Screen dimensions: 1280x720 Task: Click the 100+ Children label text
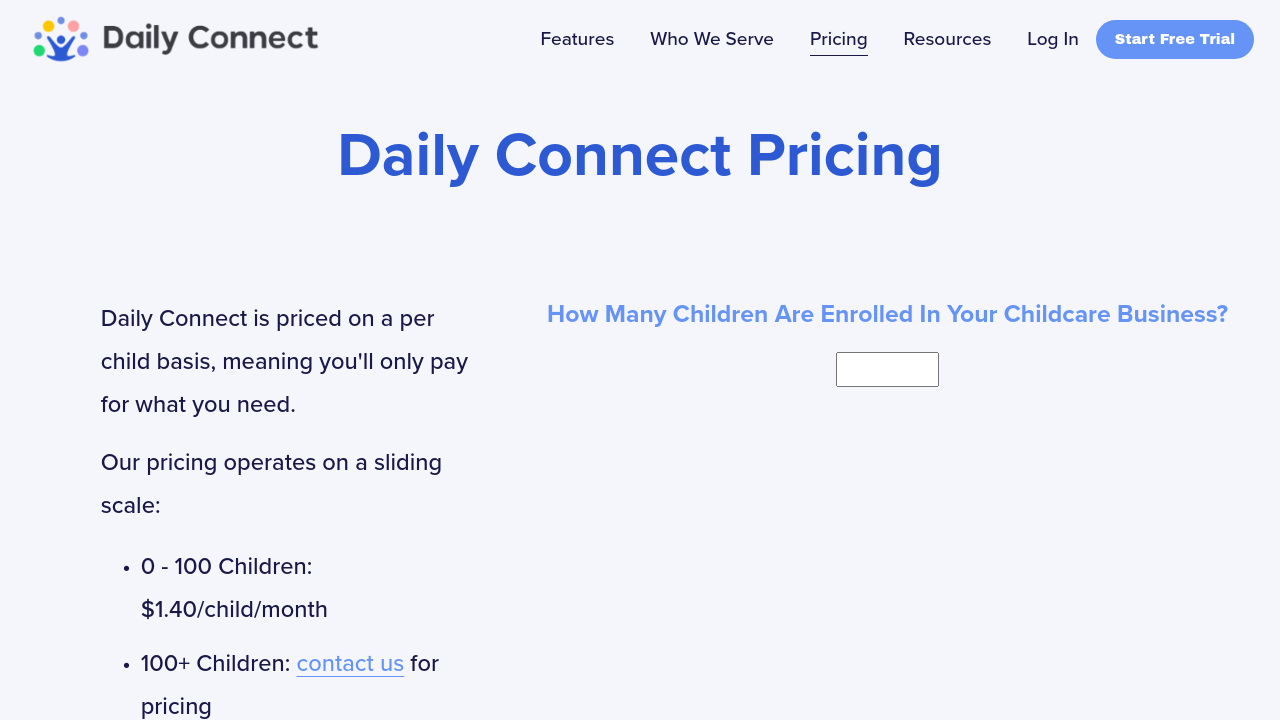coord(215,663)
